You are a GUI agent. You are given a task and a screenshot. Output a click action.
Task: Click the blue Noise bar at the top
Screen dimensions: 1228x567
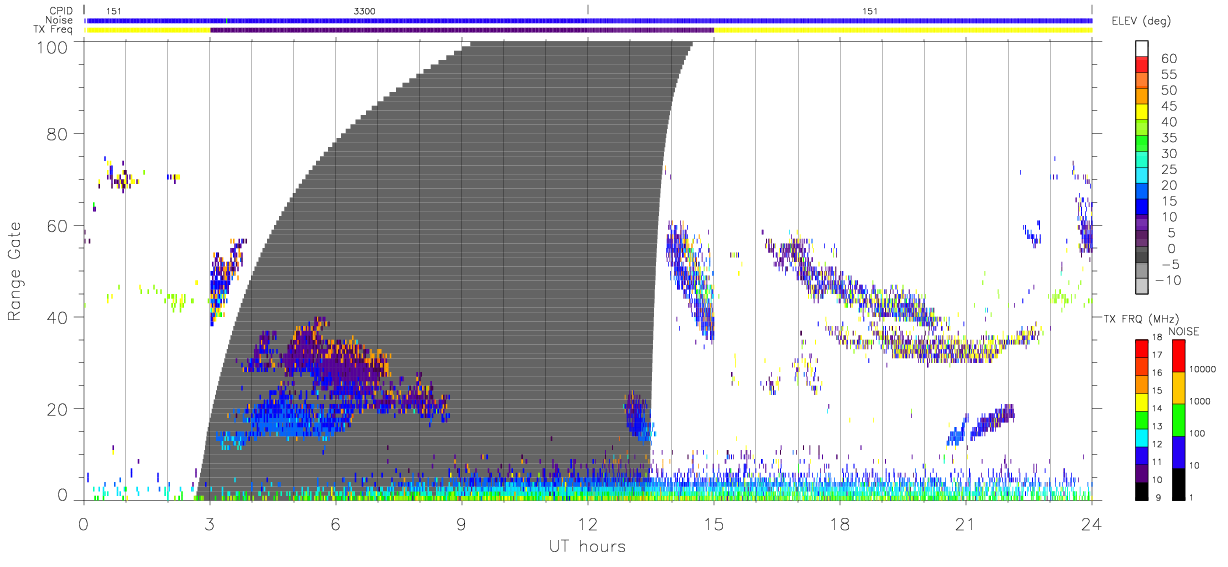click(589, 20)
